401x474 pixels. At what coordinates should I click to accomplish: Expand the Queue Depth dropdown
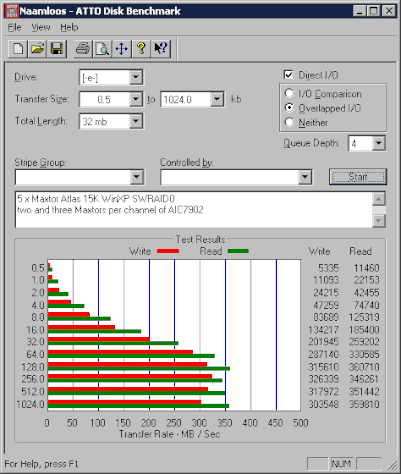[x=378, y=143]
